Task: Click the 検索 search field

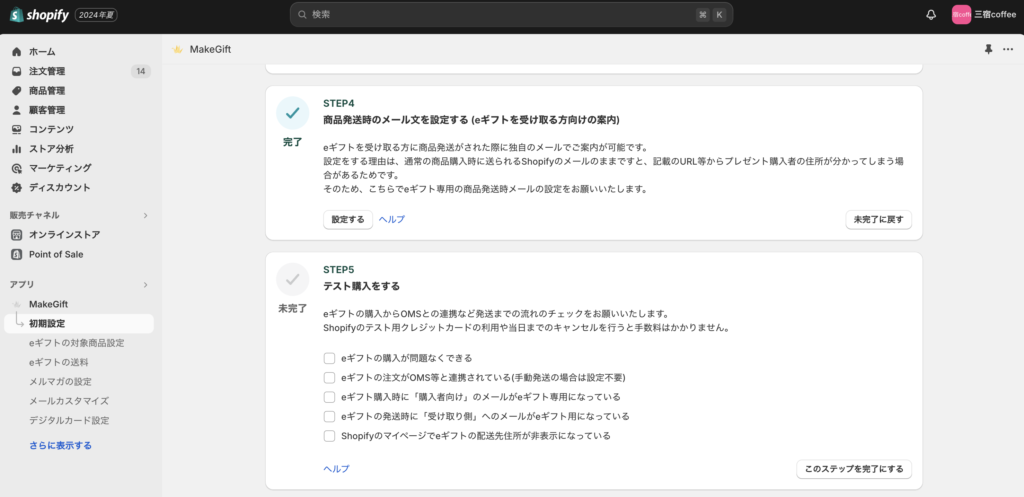Action: coord(511,14)
